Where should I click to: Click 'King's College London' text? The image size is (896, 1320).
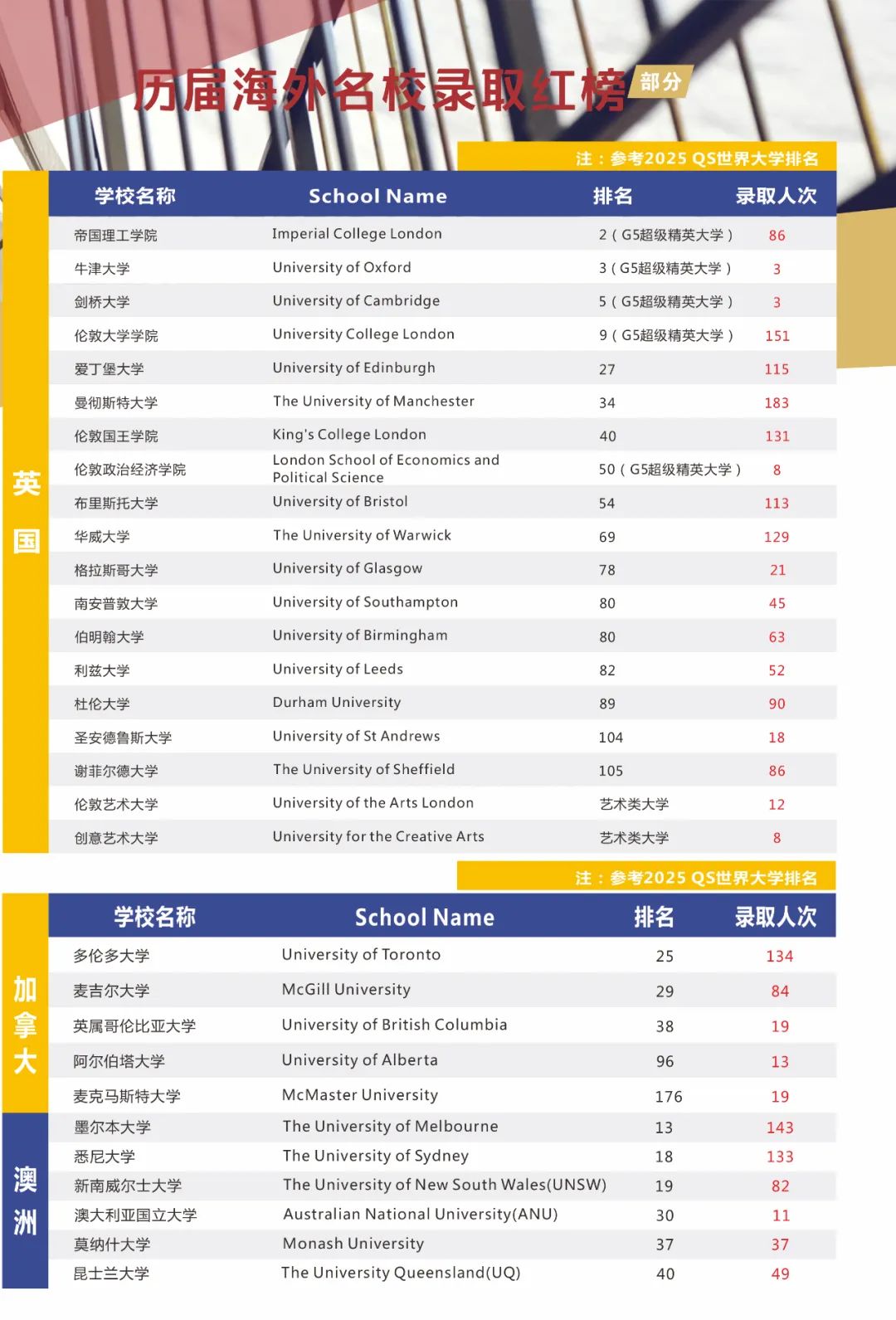(x=349, y=435)
